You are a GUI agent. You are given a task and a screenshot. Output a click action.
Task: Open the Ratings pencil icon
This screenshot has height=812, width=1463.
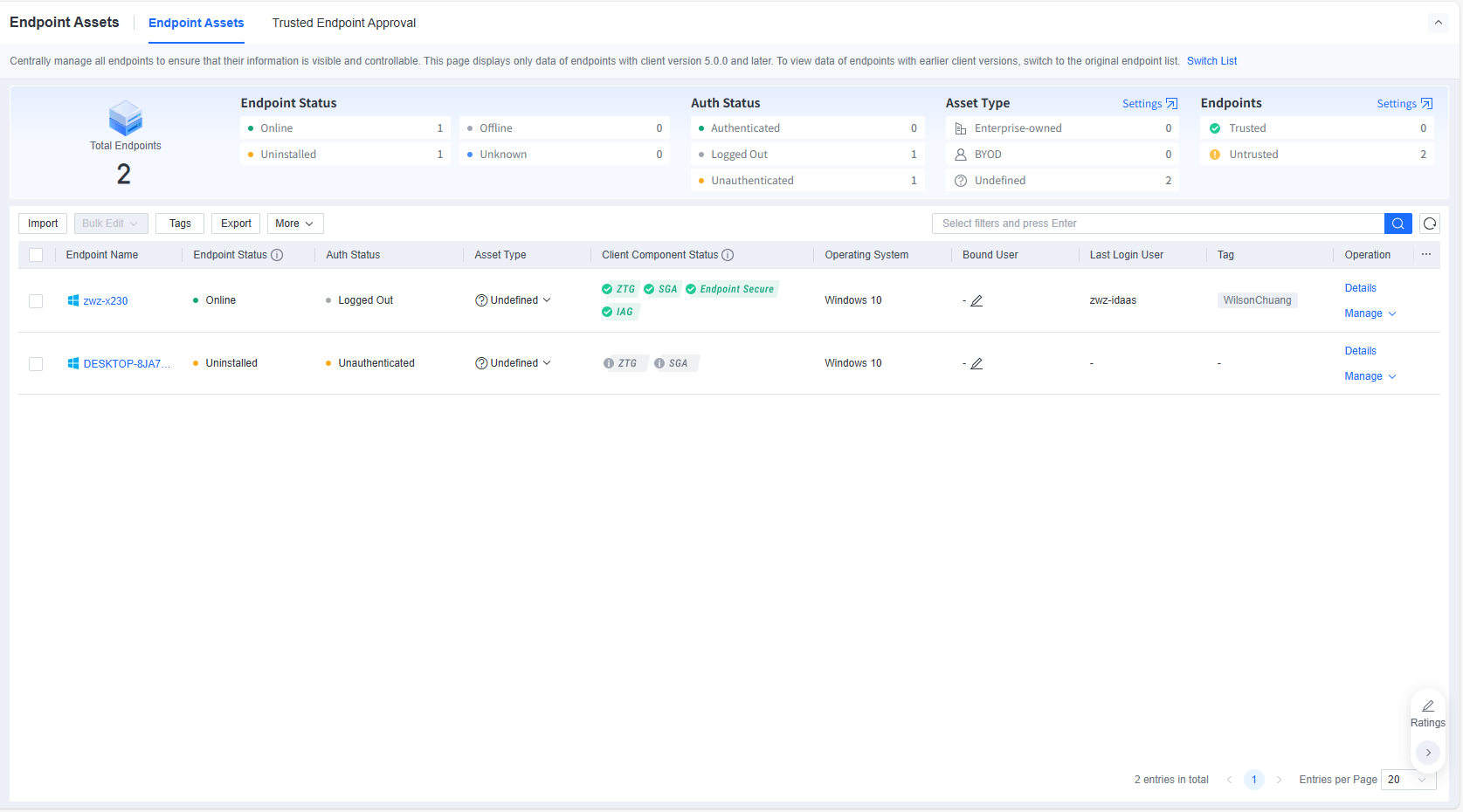[x=1428, y=705]
